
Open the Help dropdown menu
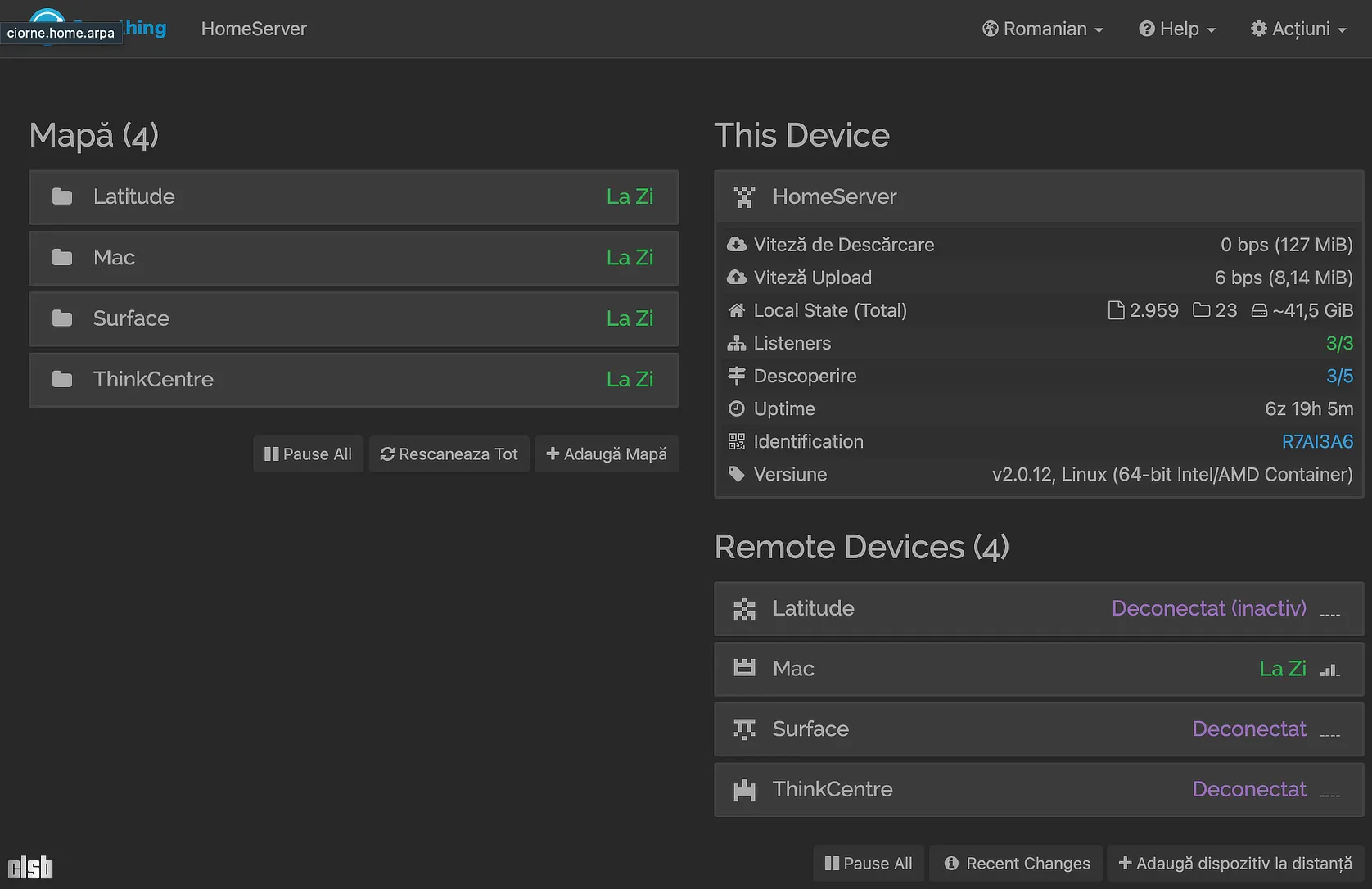point(1177,29)
